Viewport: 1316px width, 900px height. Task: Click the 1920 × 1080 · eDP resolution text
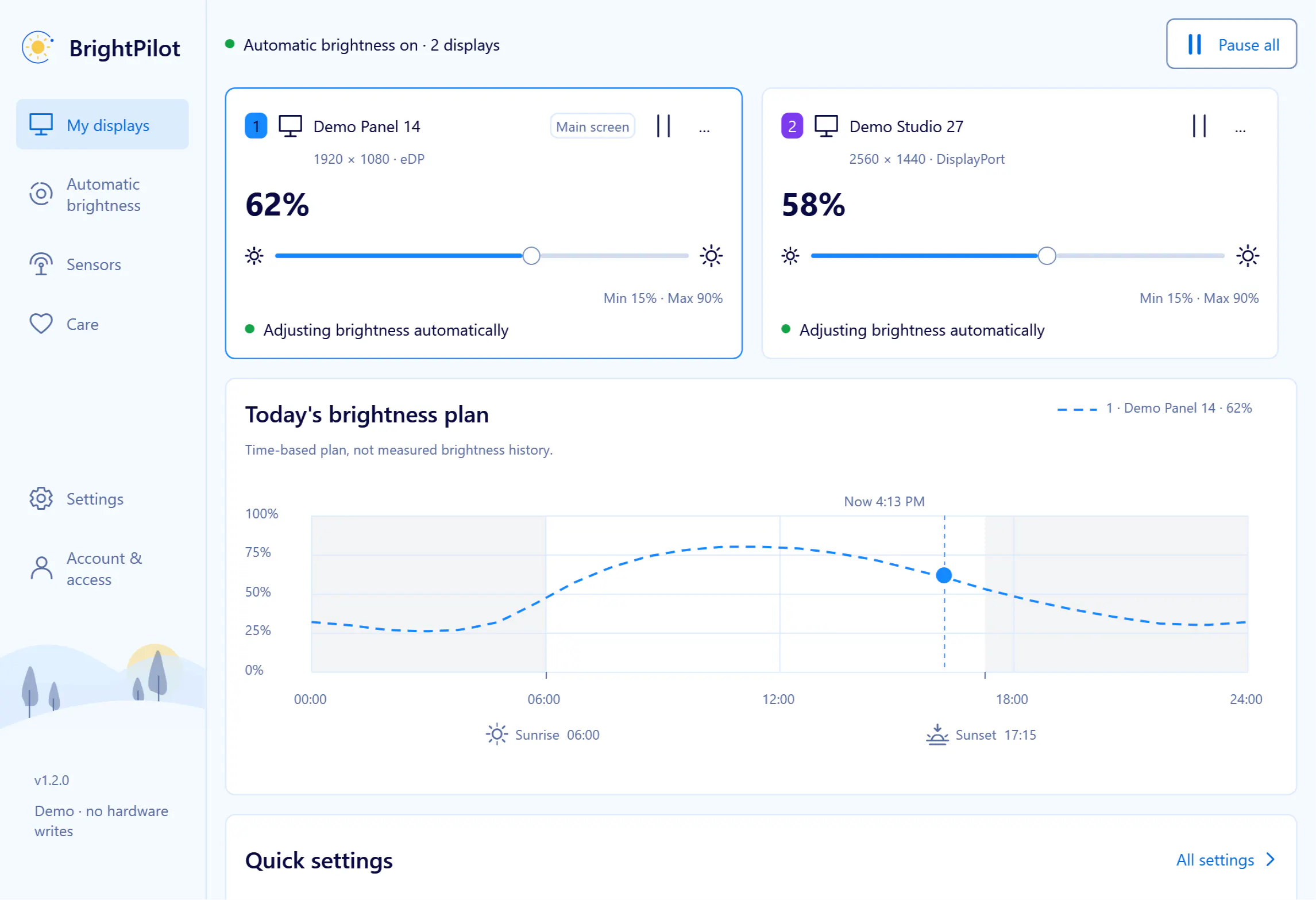(369, 159)
